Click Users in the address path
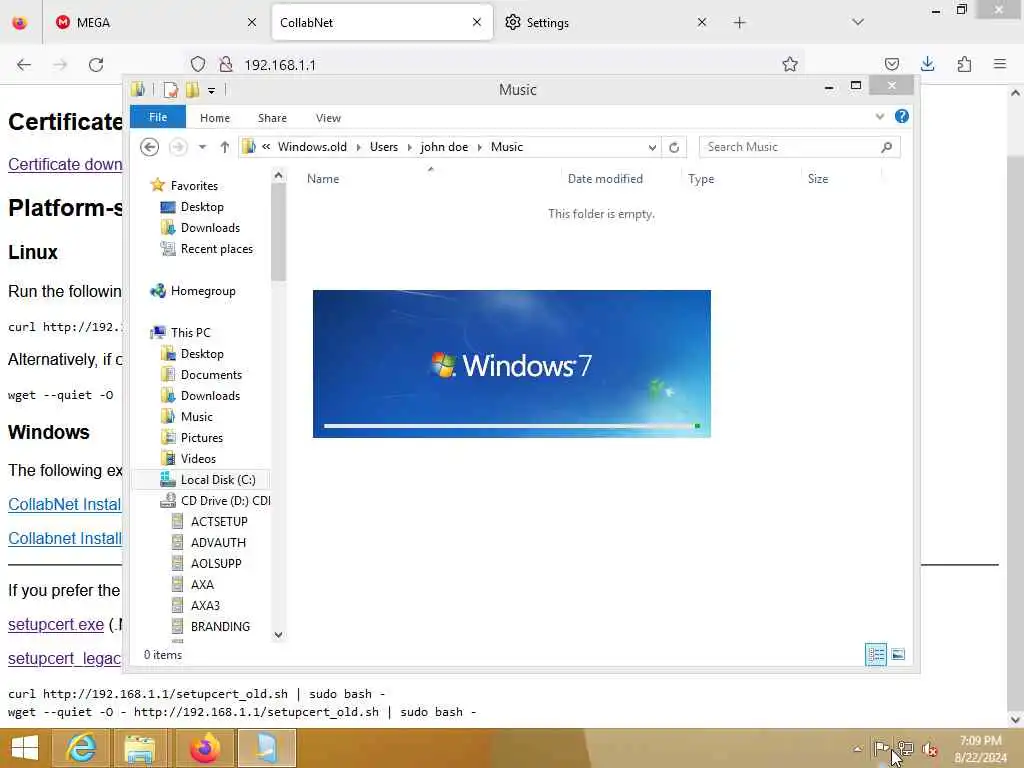The width and height of the screenshot is (1024, 768). point(383,147)
